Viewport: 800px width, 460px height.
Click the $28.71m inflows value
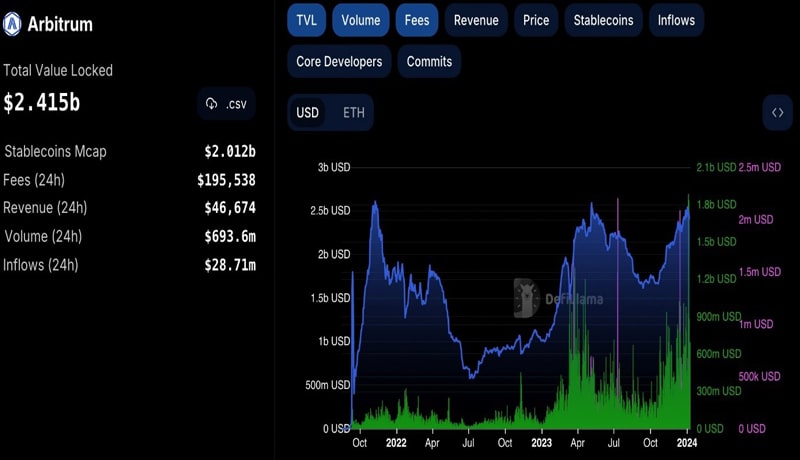(x=230, y=265)
